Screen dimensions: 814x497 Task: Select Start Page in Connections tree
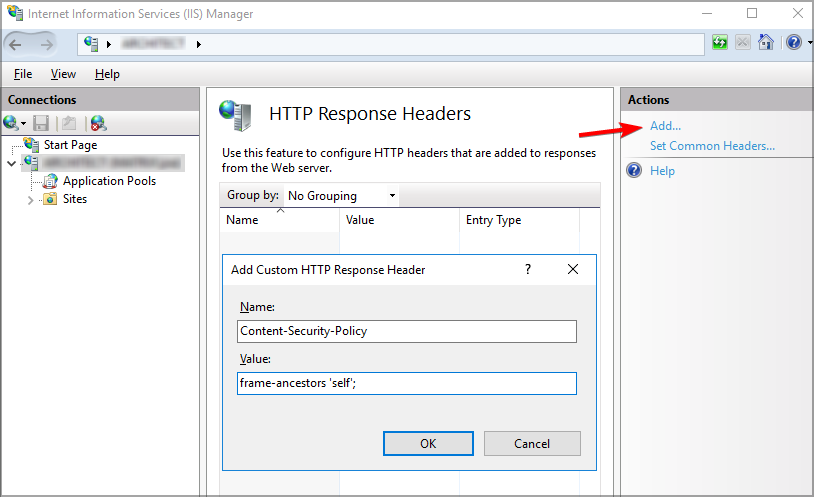(71, 145)
